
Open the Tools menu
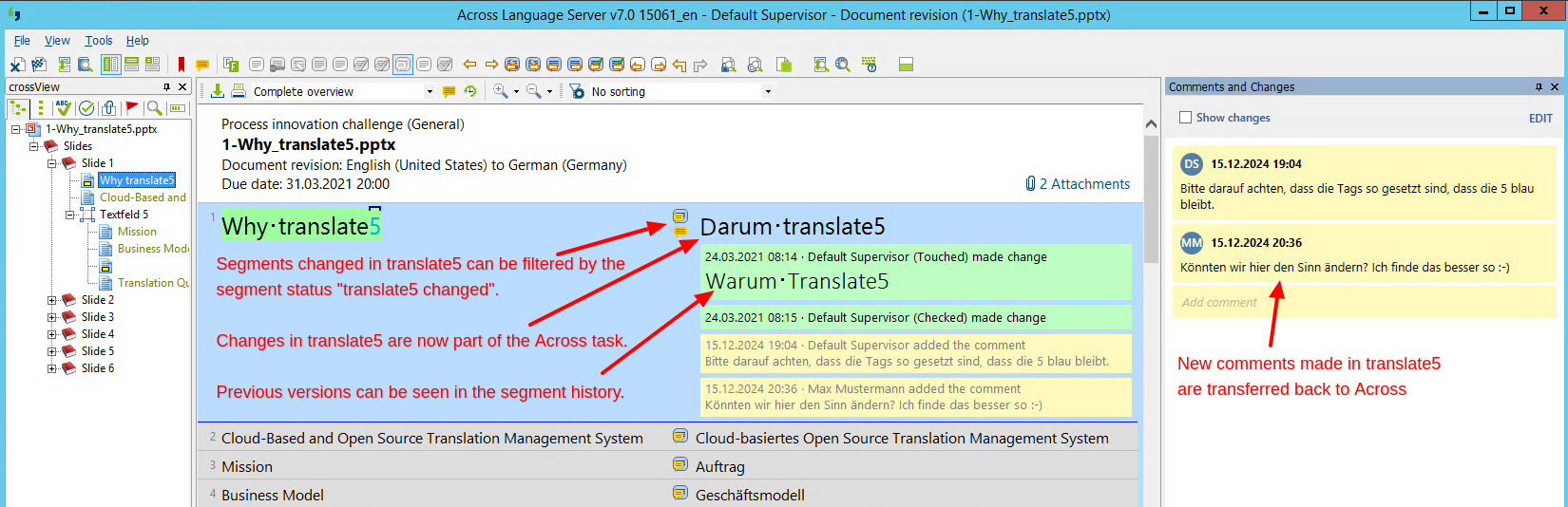99,41
